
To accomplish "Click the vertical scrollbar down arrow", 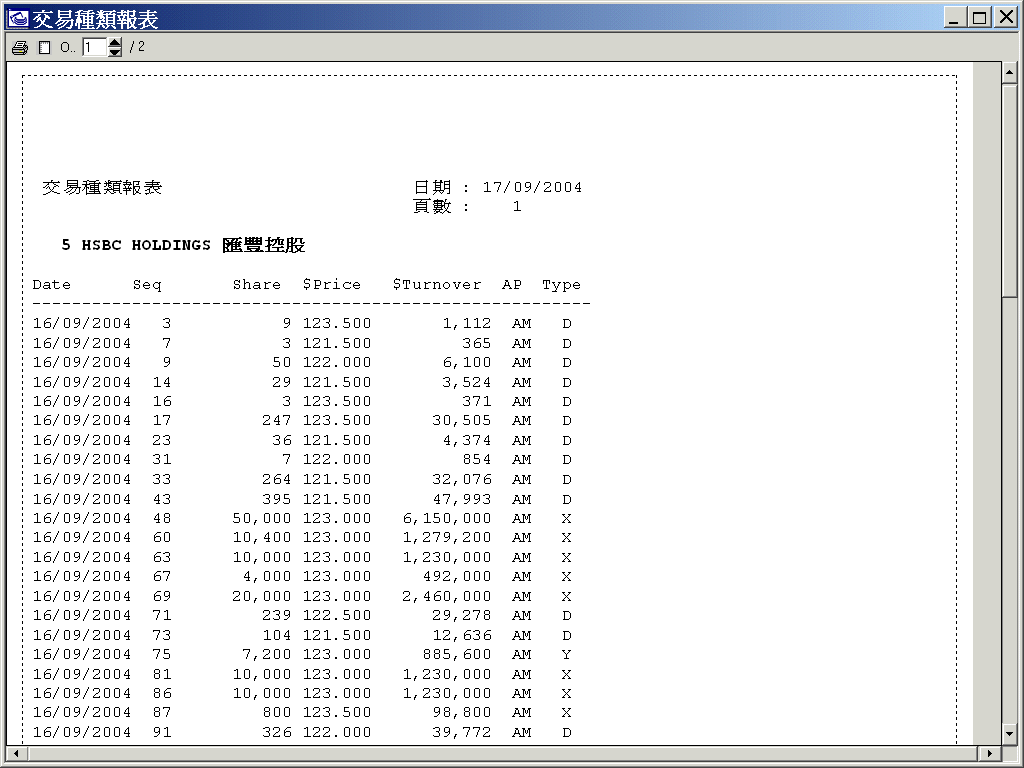I will coord(1010,734).
